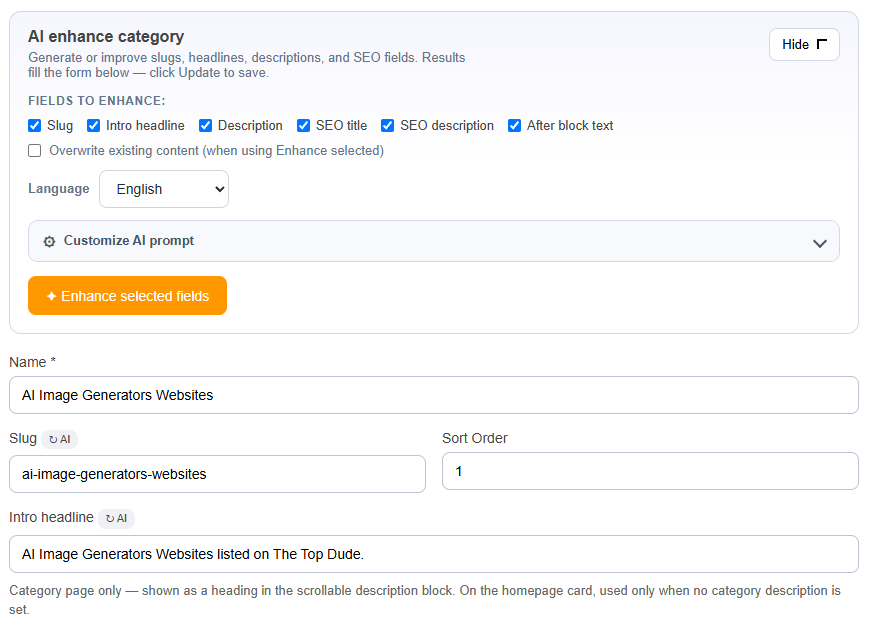Toggle the Description checkbox
Screen dimensions: 869x624
[205, 126]
